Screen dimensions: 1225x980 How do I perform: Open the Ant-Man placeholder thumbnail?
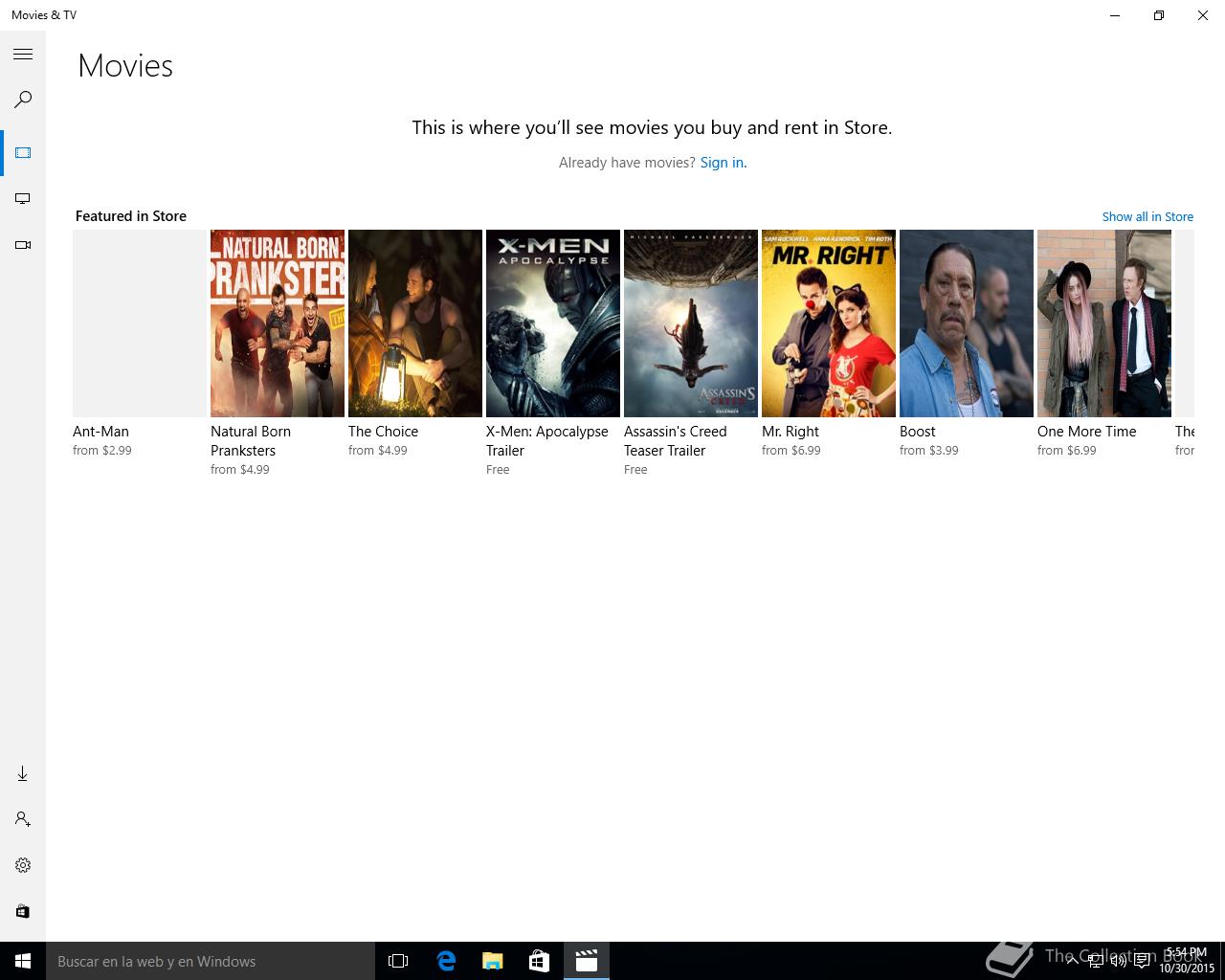[x=140, y=323]
